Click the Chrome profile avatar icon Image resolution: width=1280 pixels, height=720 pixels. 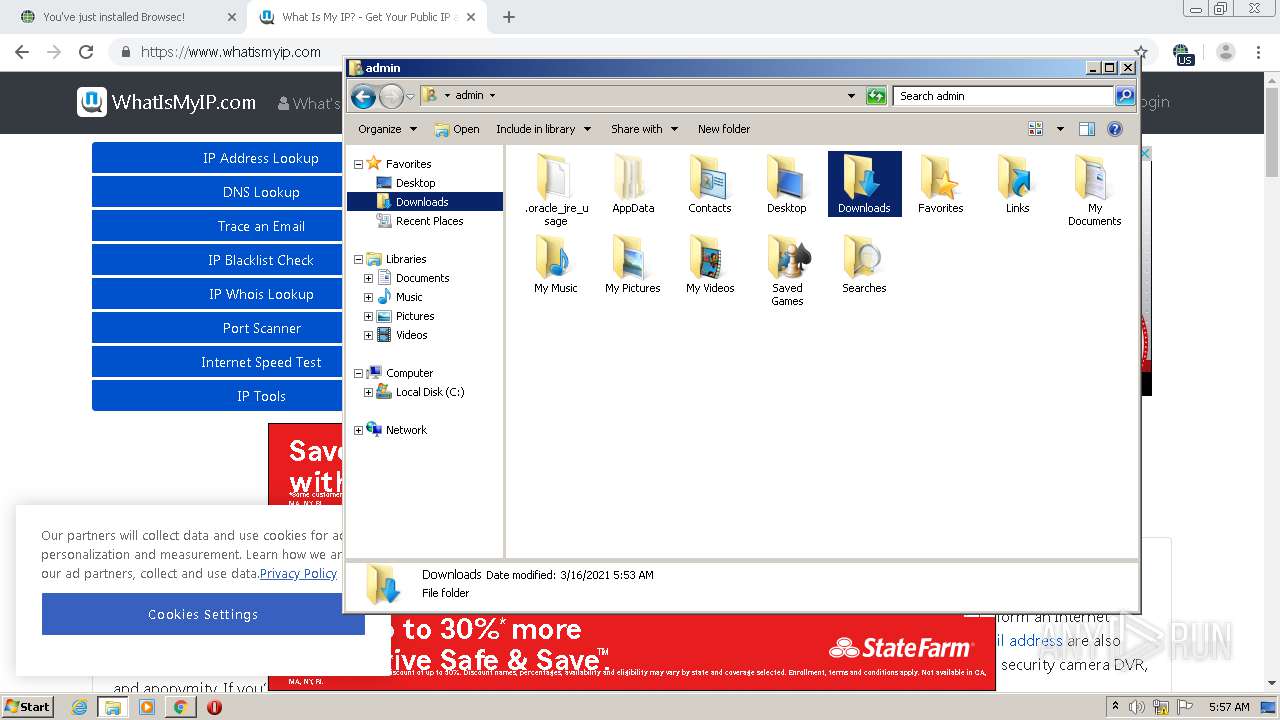click(x=1226, y=52)
